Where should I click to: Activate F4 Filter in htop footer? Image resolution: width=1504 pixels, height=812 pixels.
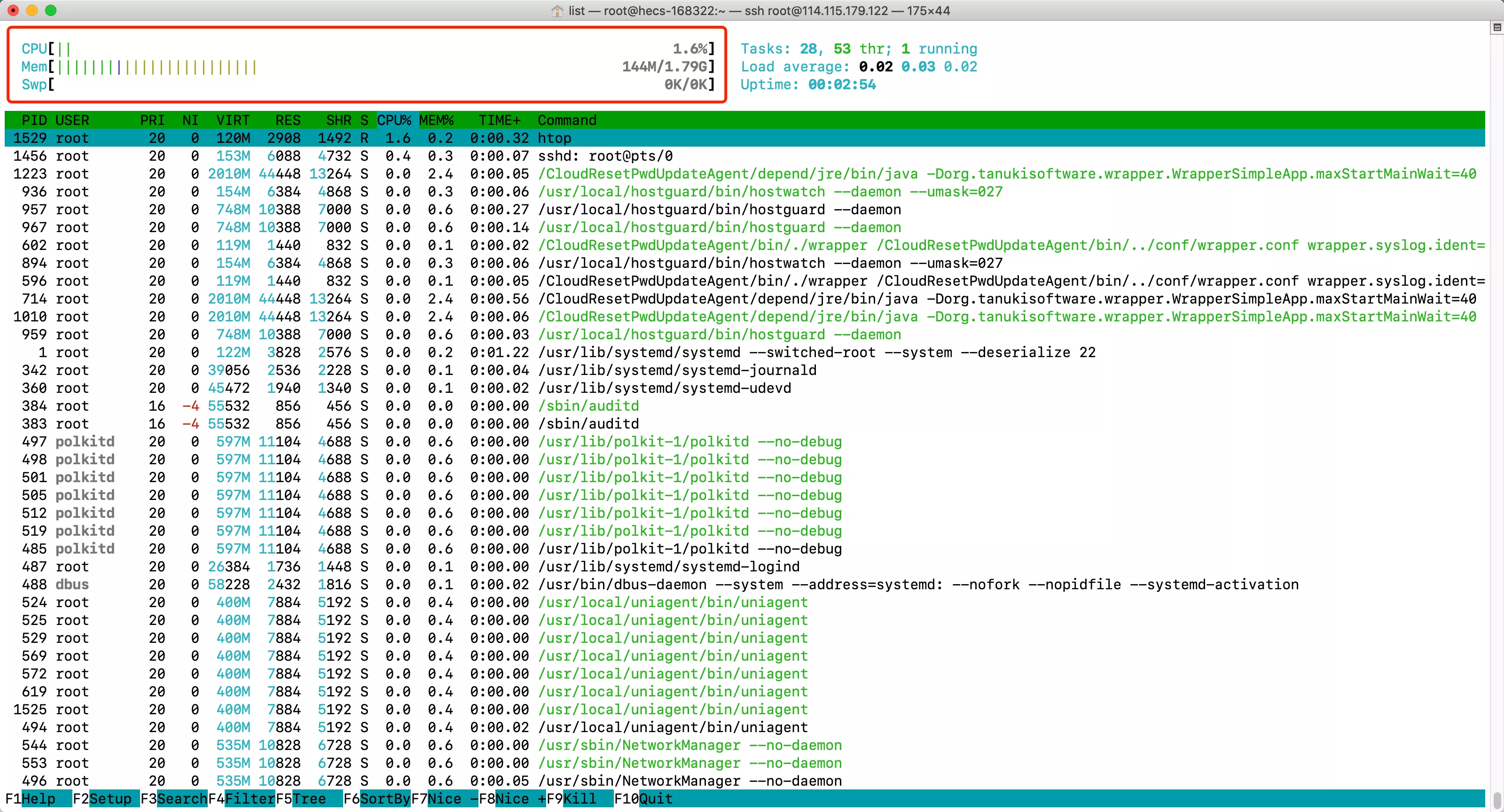pos(242,798)
